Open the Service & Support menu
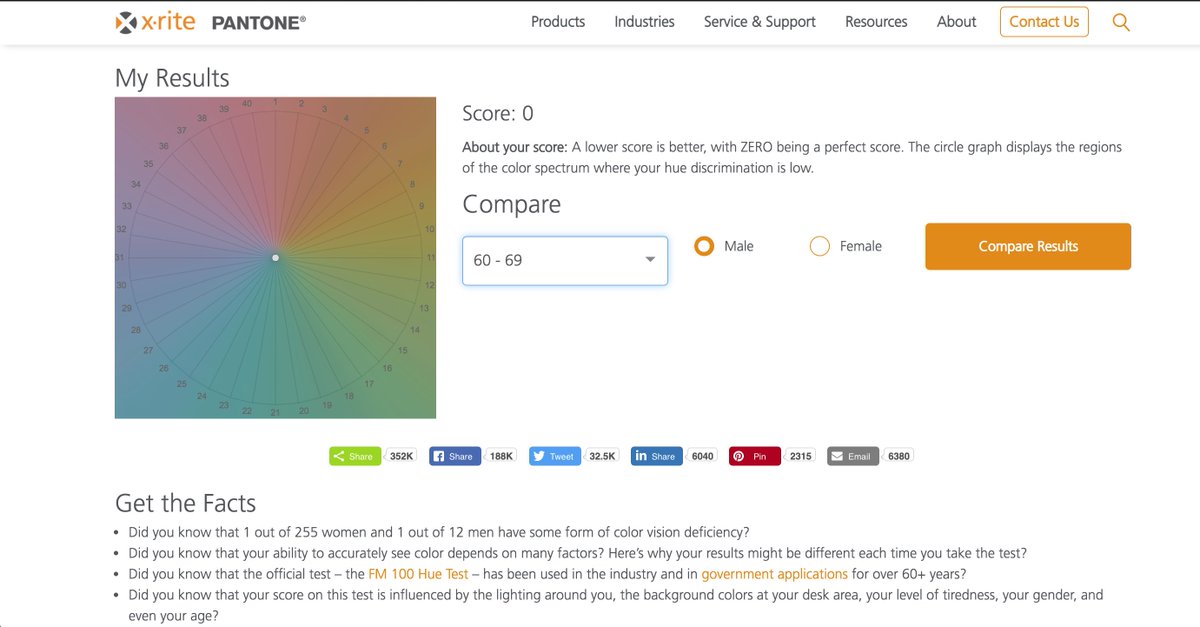Screen dimensions: 1200x627 coord(760,22)
